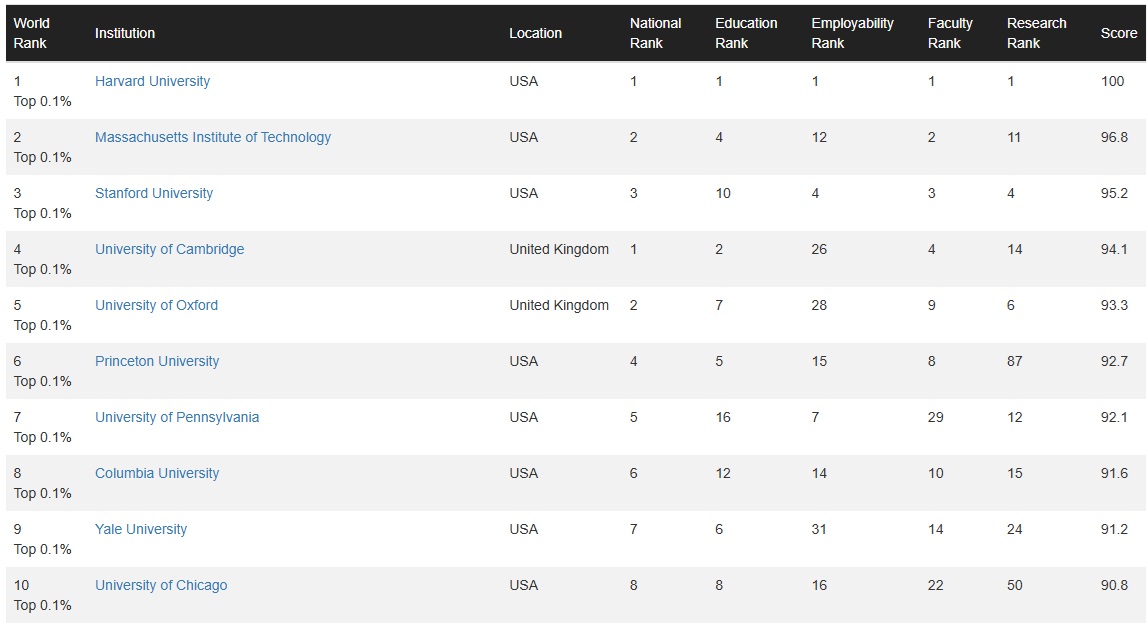Viewport: 1148px width, 623px height.
Task: Click Chicago's employability rank 16
Action: [x=819, y=585]
